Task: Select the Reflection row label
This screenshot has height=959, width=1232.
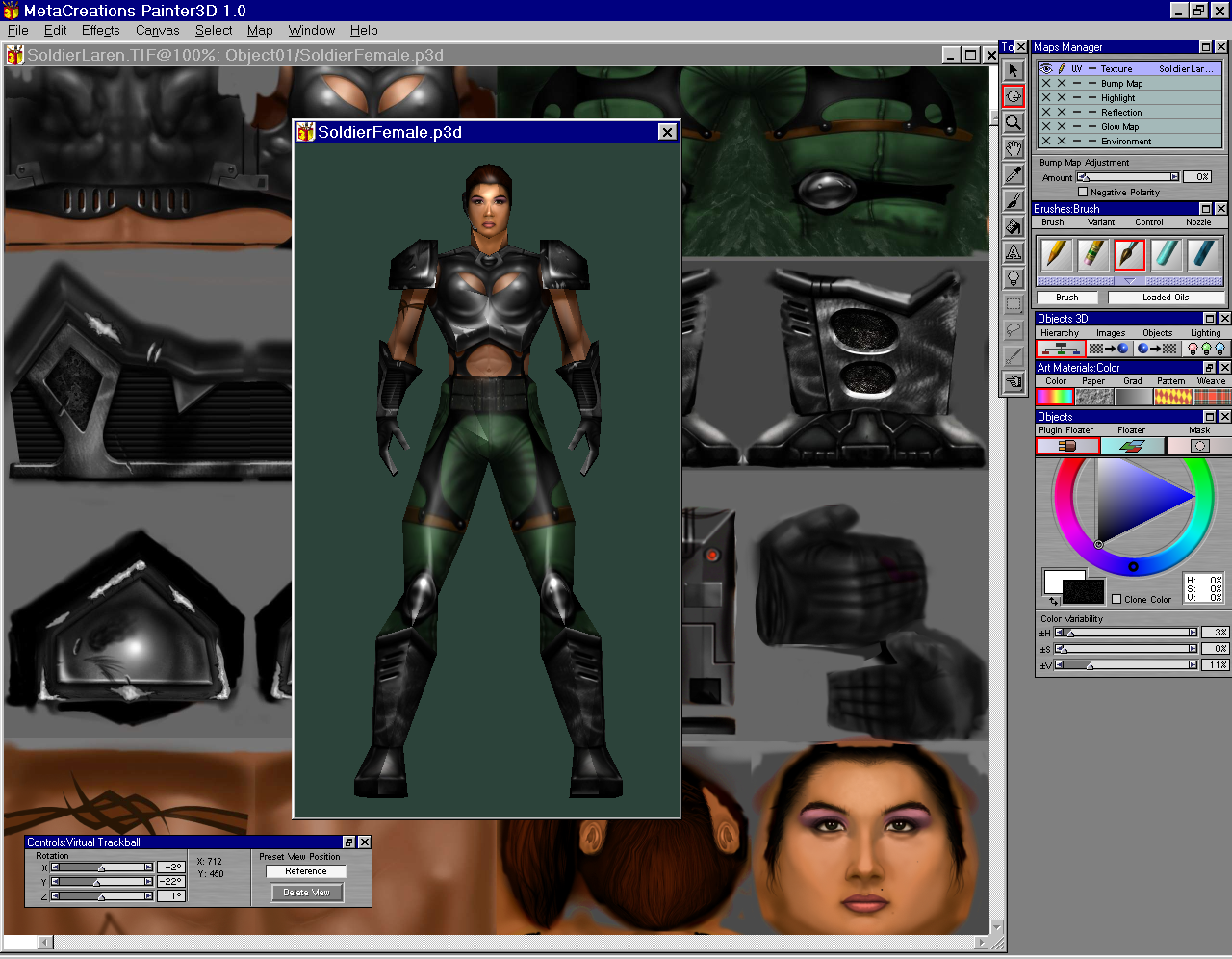Action: (x=1122, y=113)
